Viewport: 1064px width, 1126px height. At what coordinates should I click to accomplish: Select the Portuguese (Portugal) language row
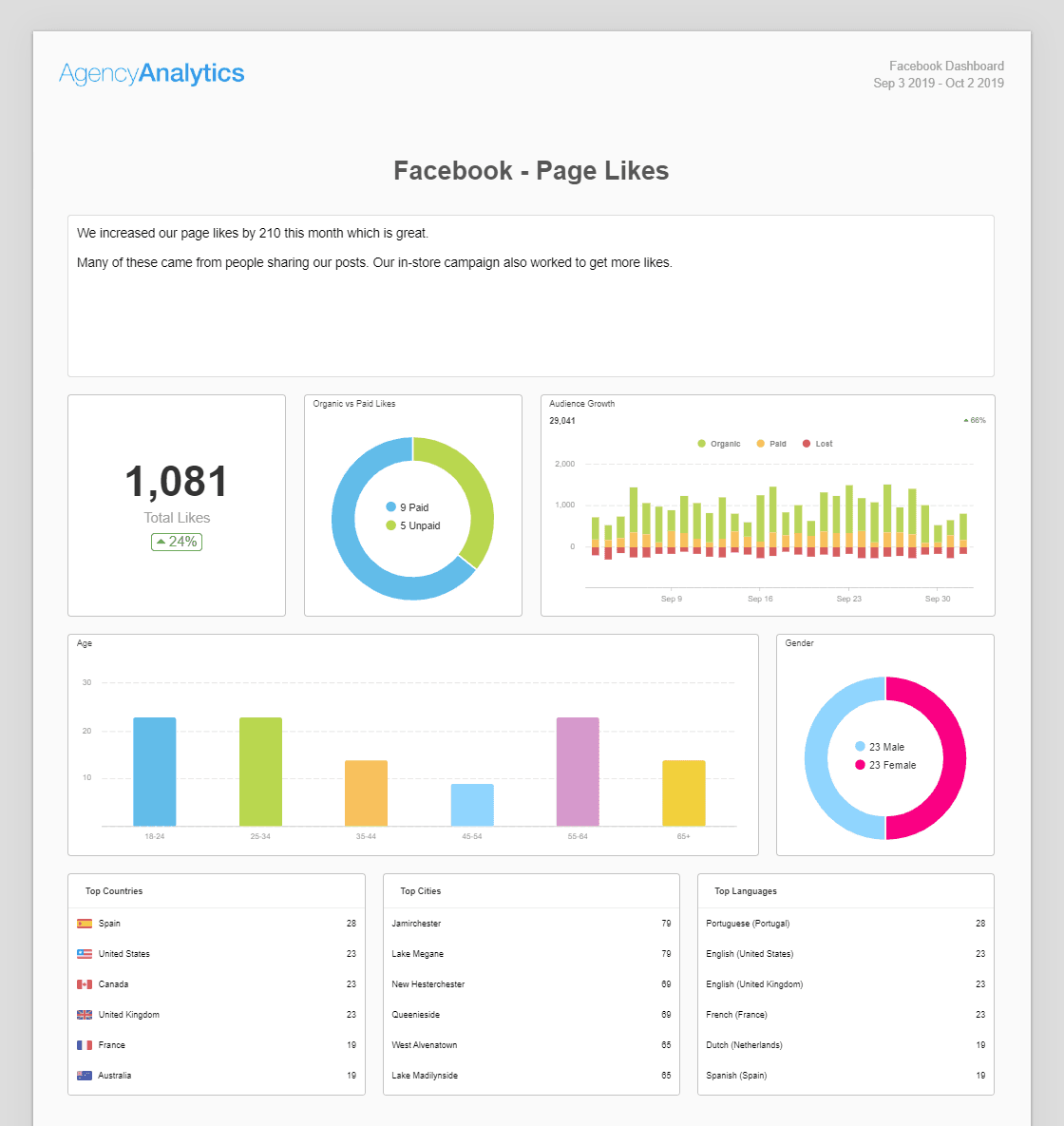click(748, 923)
